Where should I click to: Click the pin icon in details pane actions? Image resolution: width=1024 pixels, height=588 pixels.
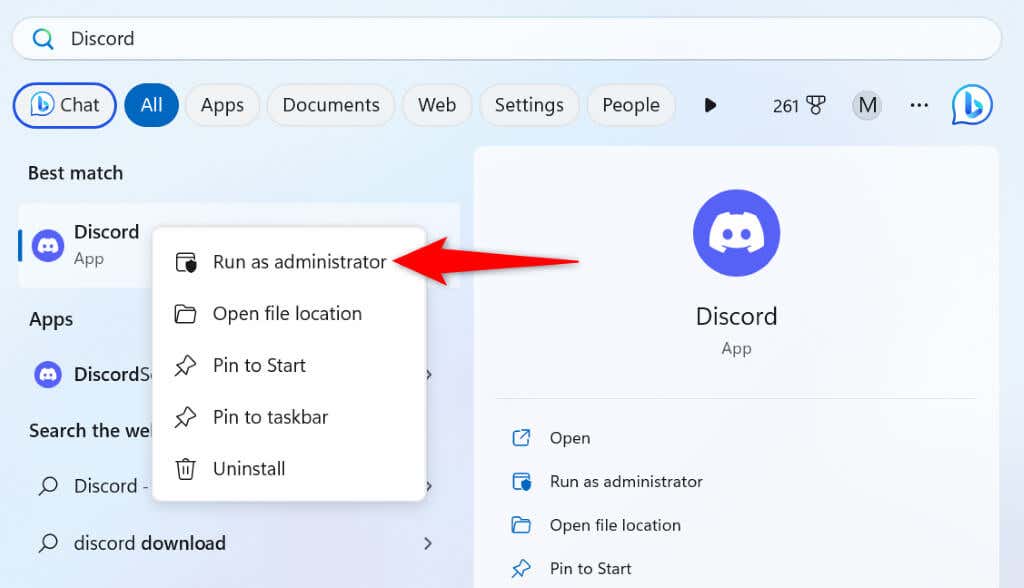point(521,568)
